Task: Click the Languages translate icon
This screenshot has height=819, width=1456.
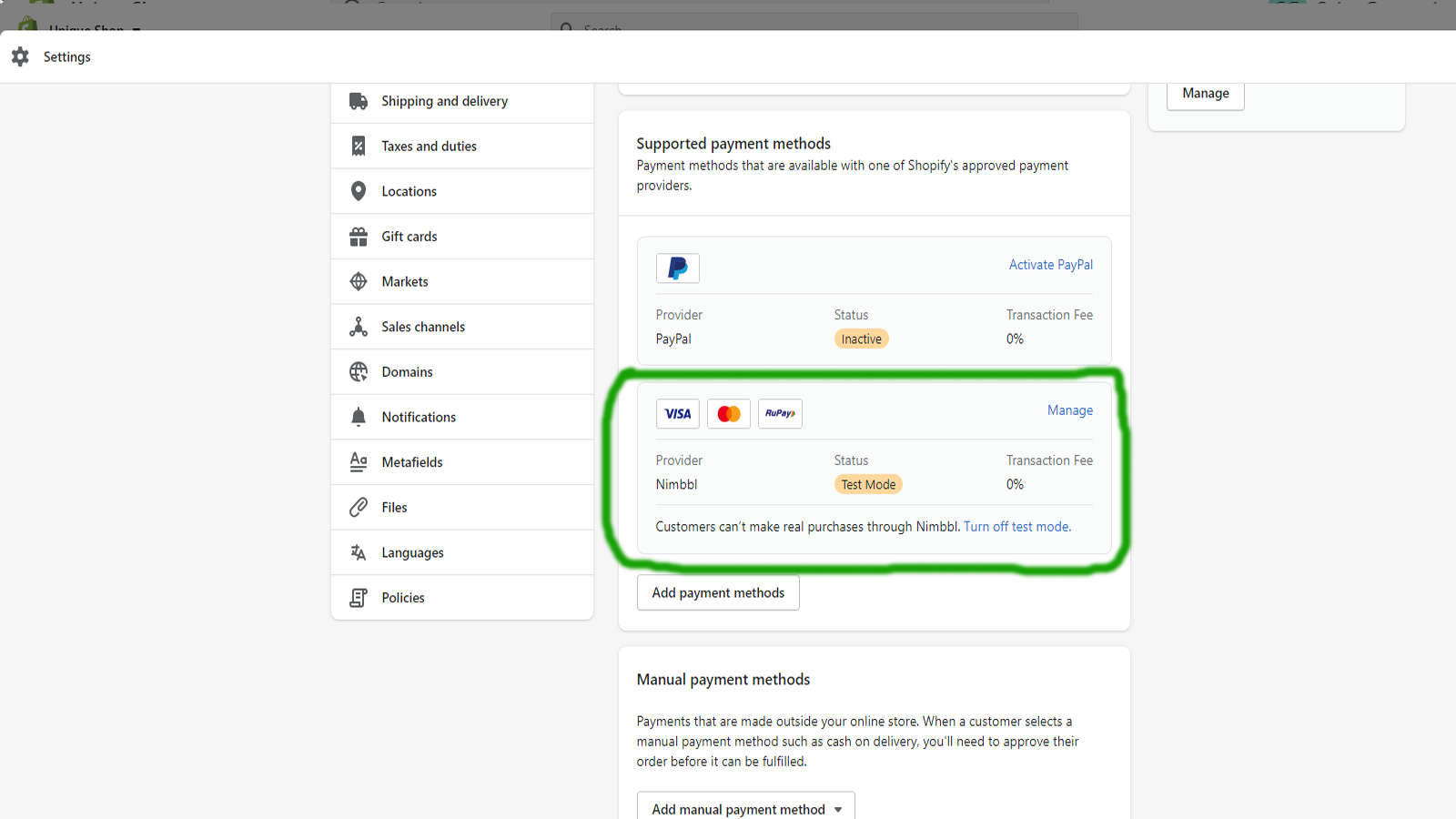Action: [359, 552]
